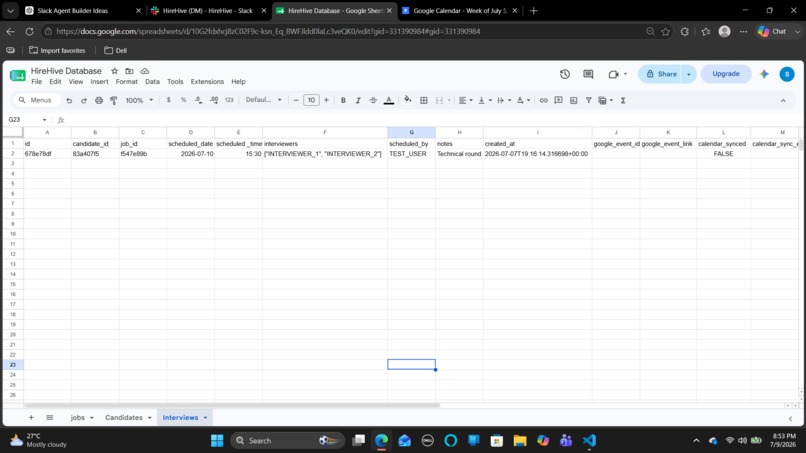This screenshot has width=806, height=453.
Task: Click the Functions sigma icon
Action: pyautogui.click(x=623, y=100)
